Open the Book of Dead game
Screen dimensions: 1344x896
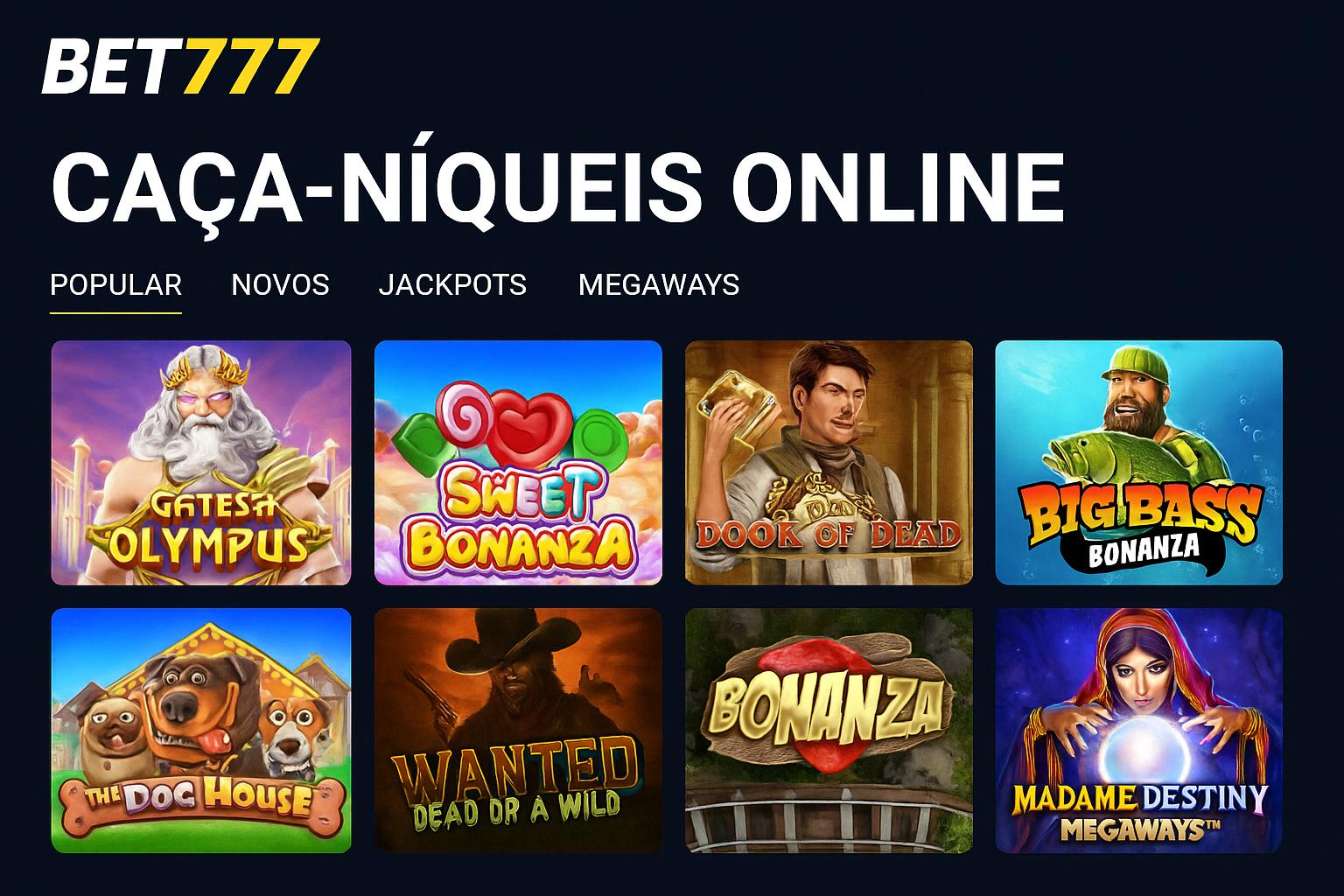click(x=829, y=463)
